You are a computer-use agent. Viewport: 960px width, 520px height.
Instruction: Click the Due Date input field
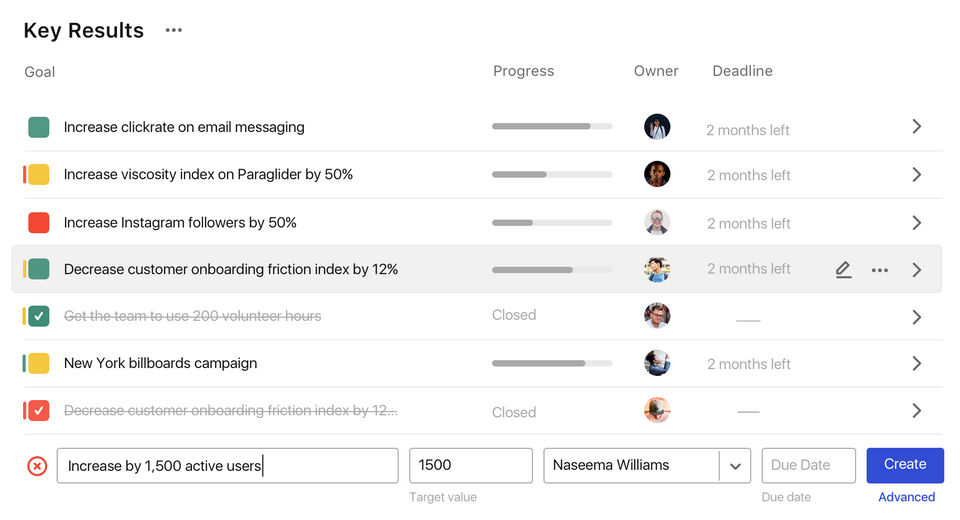point(808,466)
